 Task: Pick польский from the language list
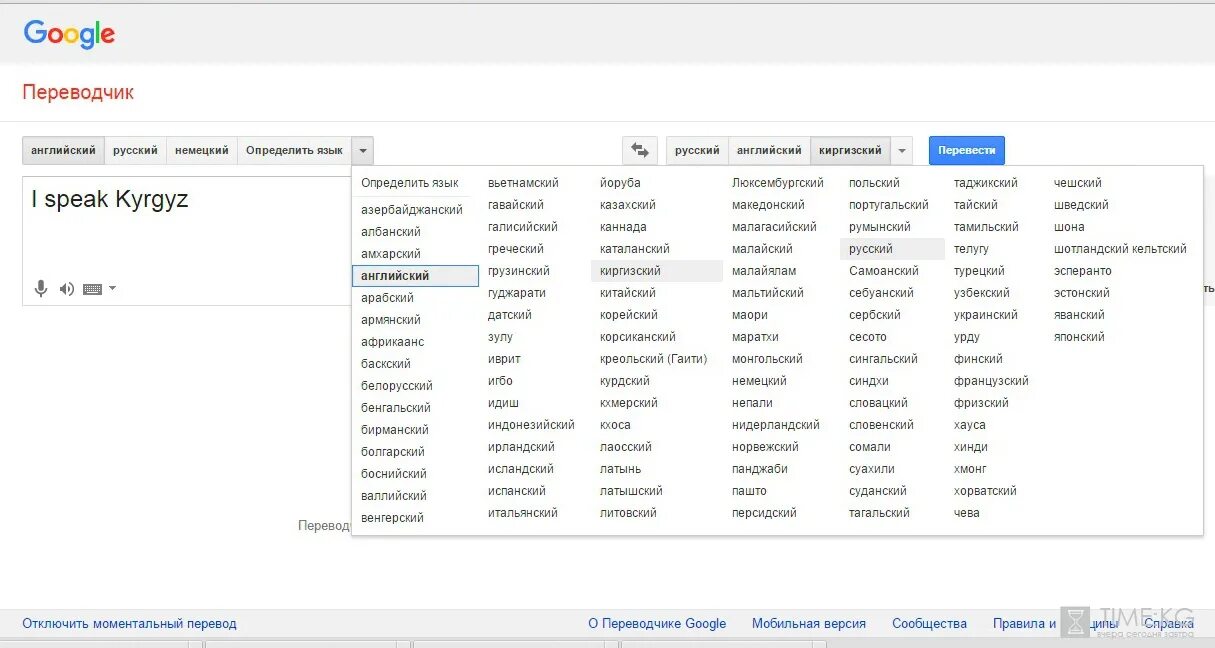tap(874, 183)
